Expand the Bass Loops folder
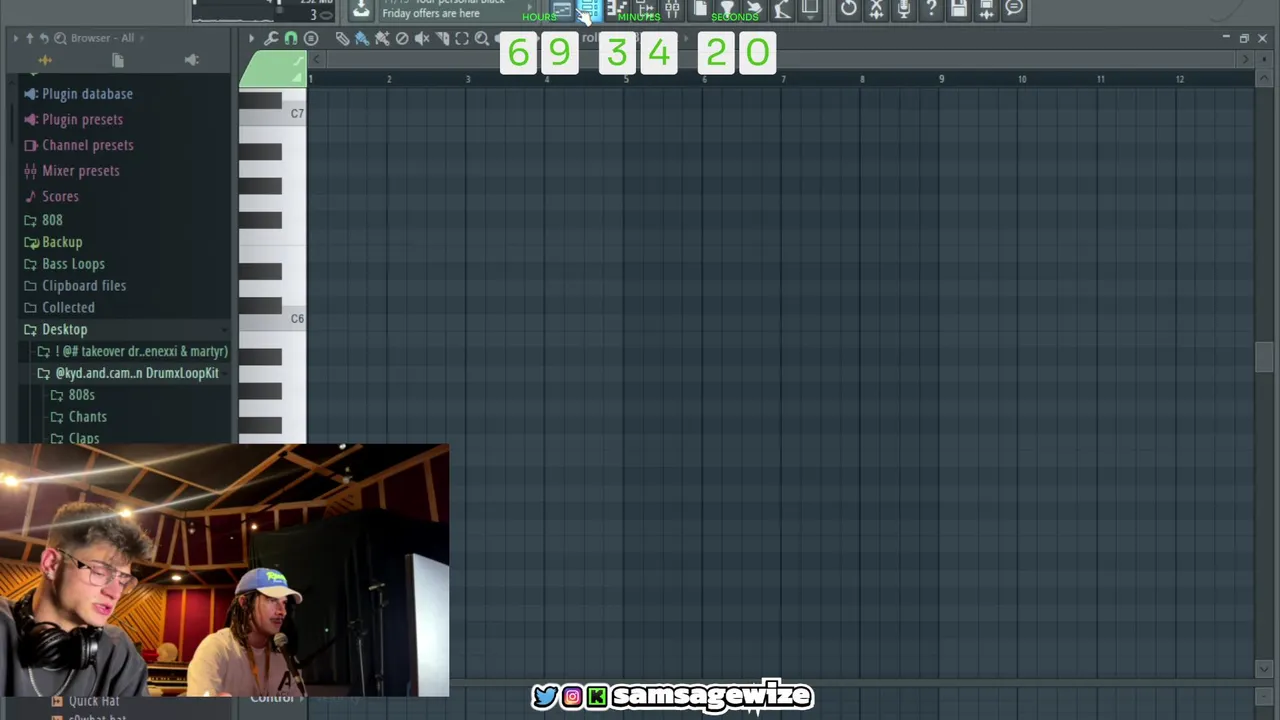The height and width of the screenshot is (720, 1280). click(x=73, y=264)
